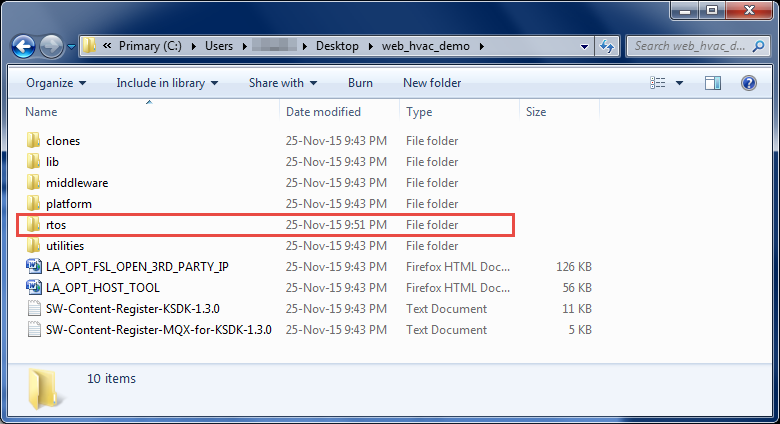The width and height of the screenshot is (780, 424).
Task: Select the utilities folder name
Action: (65, 246)
